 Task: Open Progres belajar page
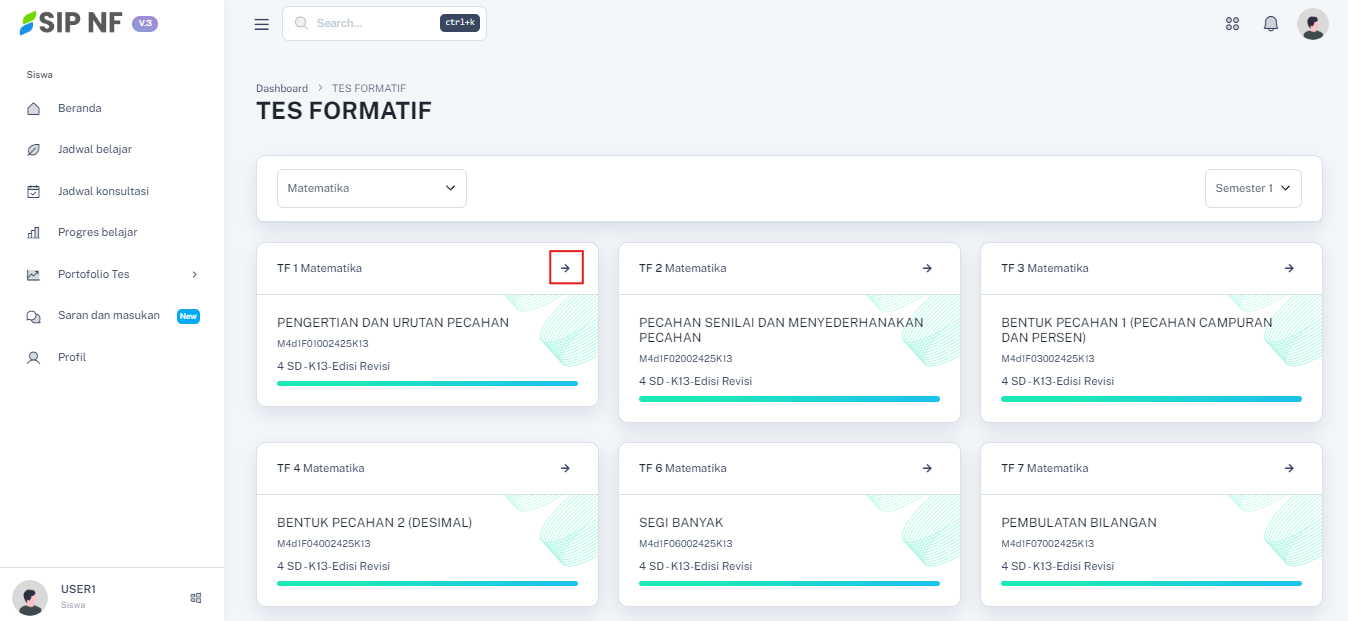[97, 232]
